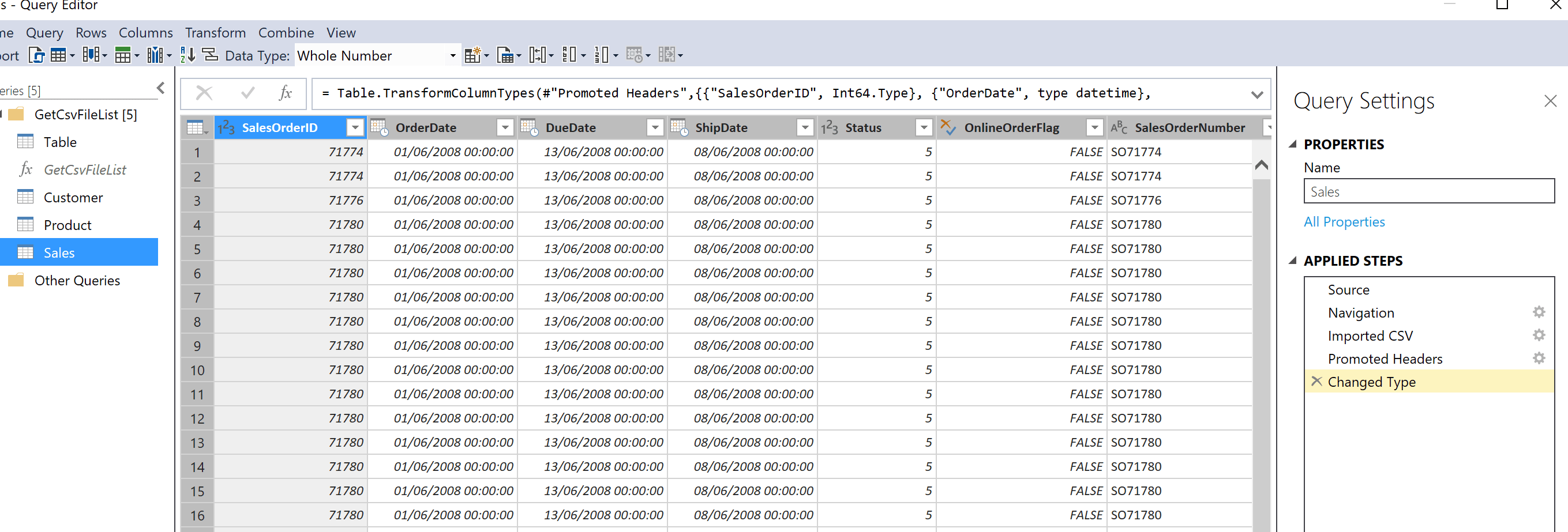Collapse the queries pane using arrow
The width and height of the screenshot is (1568, 532).
coord(161,88)
